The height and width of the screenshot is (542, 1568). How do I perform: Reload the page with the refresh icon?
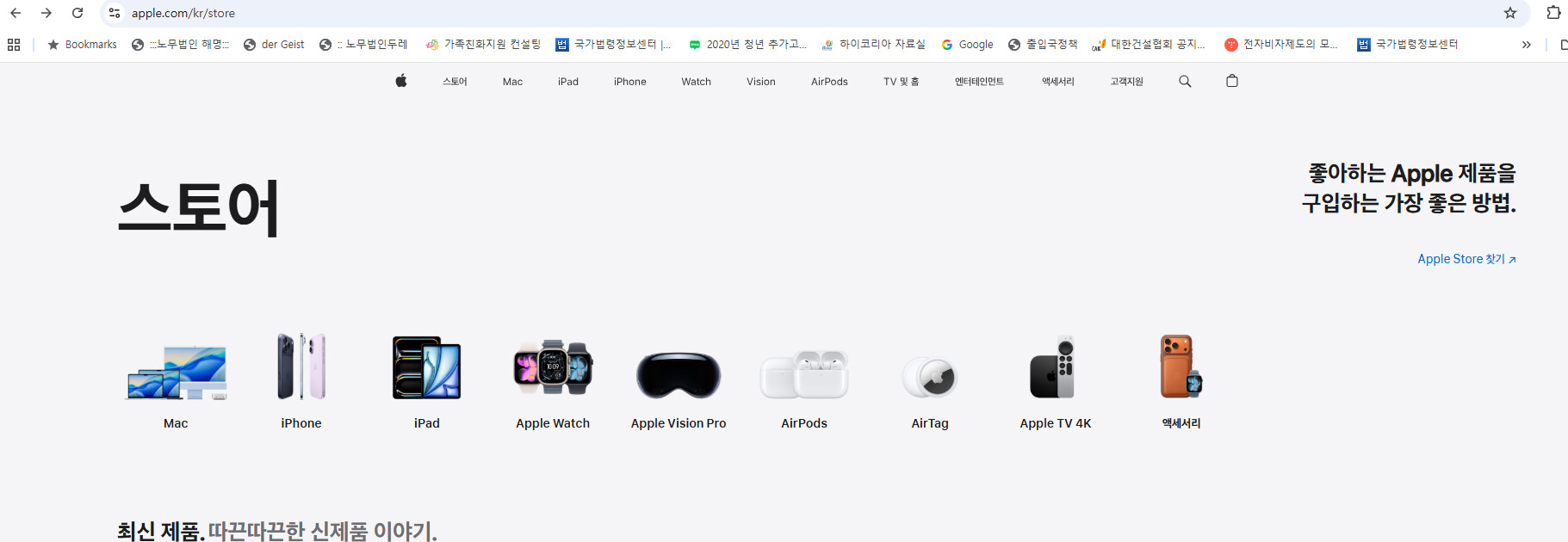77,13
